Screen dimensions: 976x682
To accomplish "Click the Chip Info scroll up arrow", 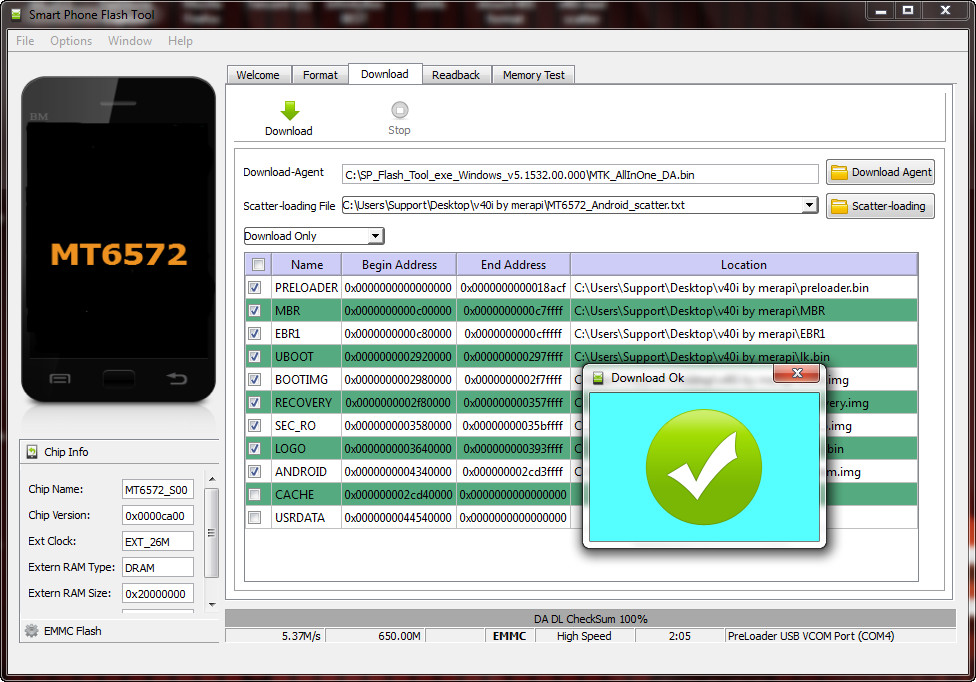I will 212,479.
